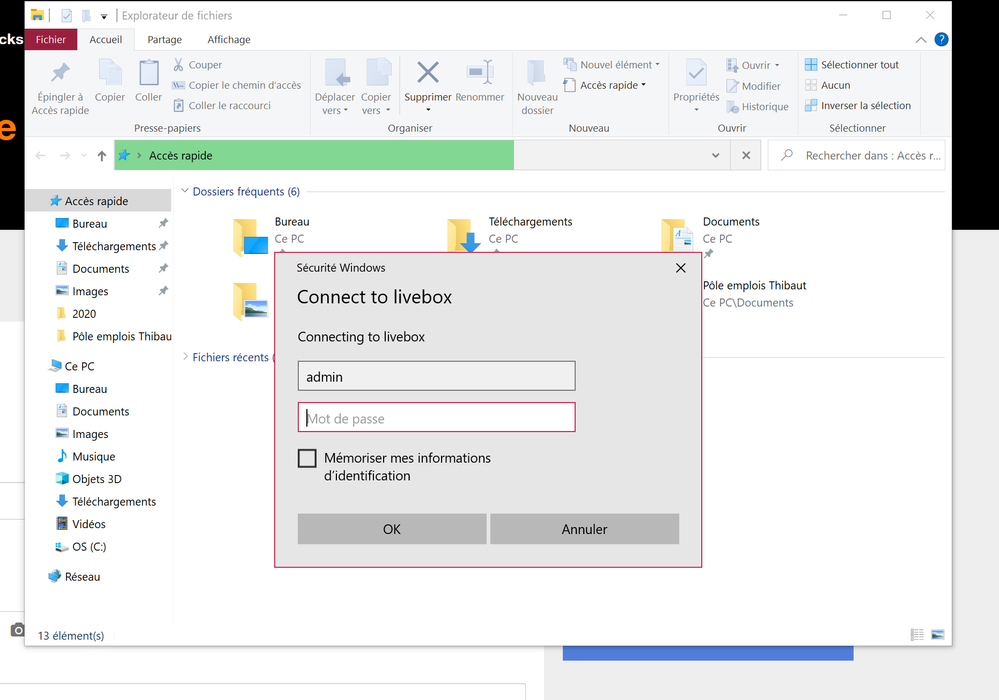This screenshot has height=700, width=999.
Task: Click the Nouveau dossier icon
Action: (x=537, y=74)
